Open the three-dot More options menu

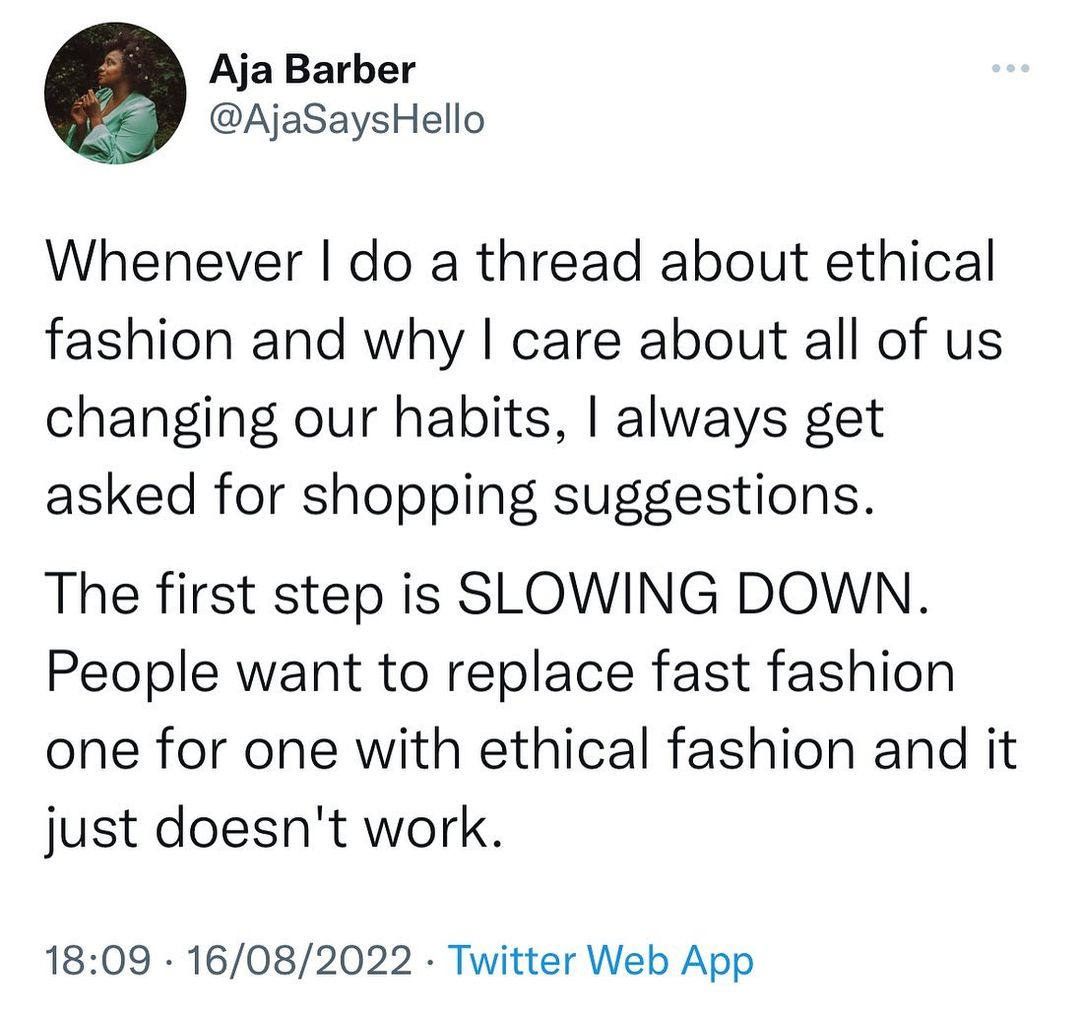pyautogui.click(x=1010, y=69)
